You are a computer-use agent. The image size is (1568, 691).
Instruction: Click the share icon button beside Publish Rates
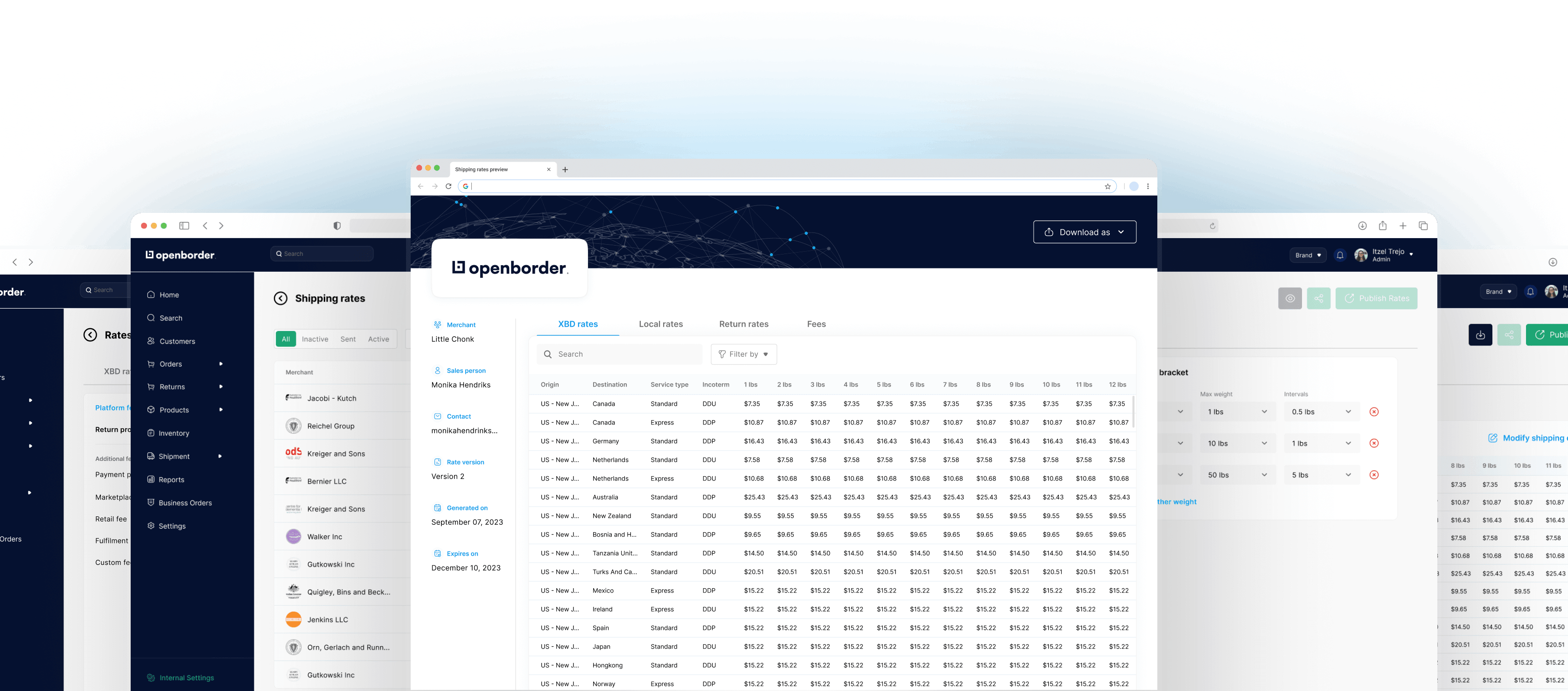click(1318, 298)
